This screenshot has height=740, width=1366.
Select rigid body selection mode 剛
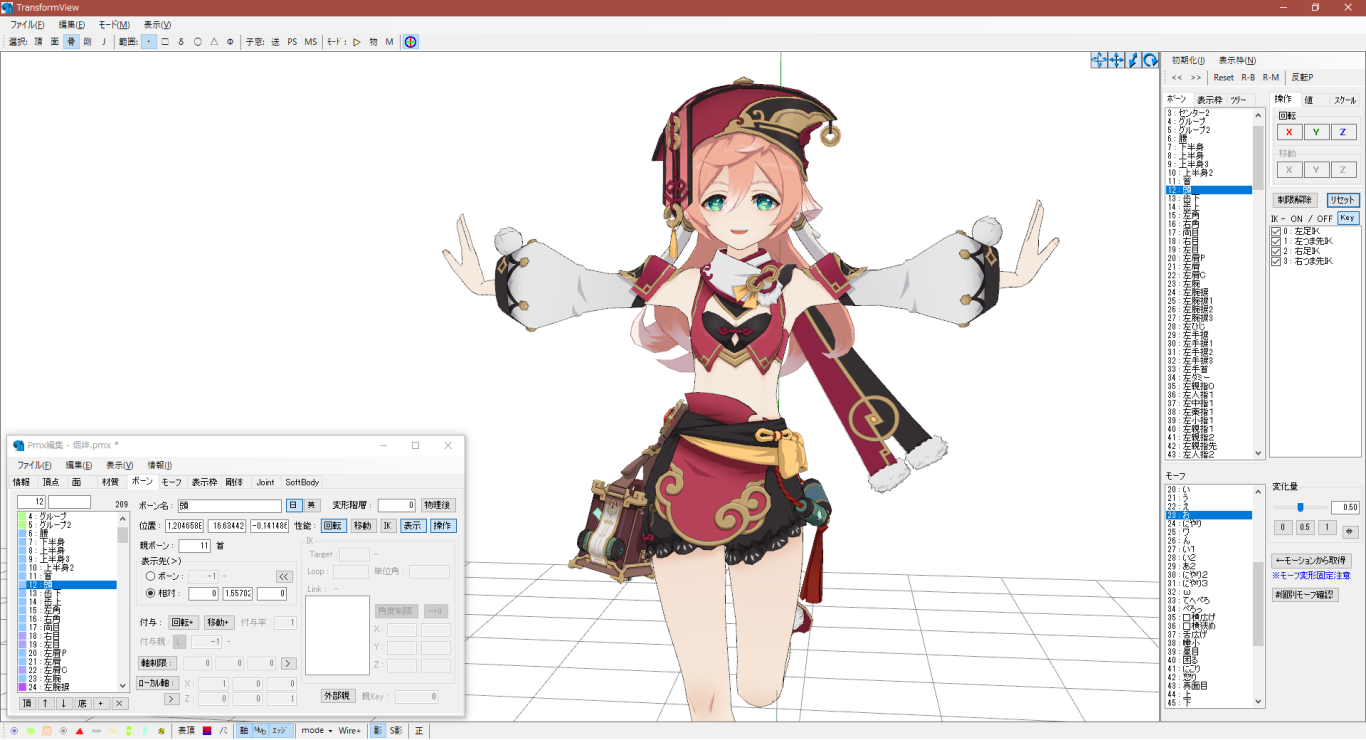pos(87,41)
